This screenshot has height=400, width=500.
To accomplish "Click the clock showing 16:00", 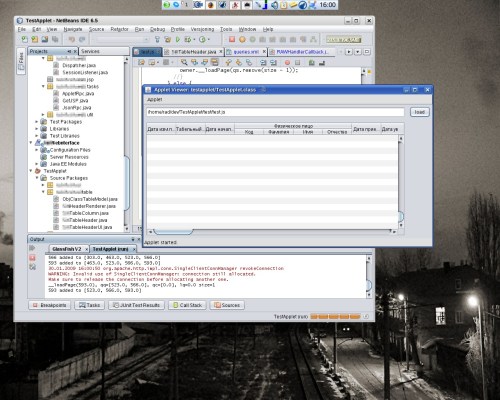I will pyautogui.click(x=327, y=5).
